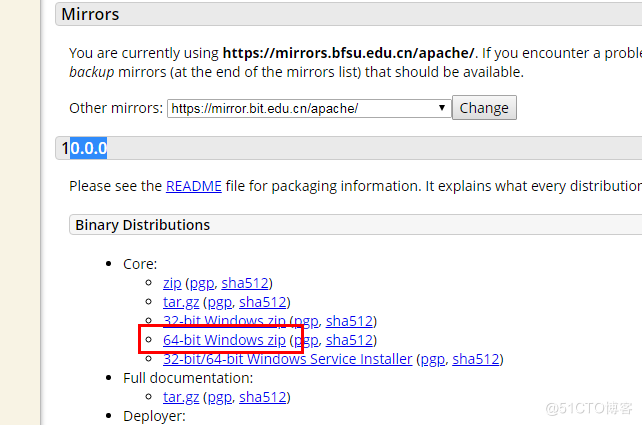
Task: Click the highlighted 10.0.0 version heading
Action: [x=84, y=148]
